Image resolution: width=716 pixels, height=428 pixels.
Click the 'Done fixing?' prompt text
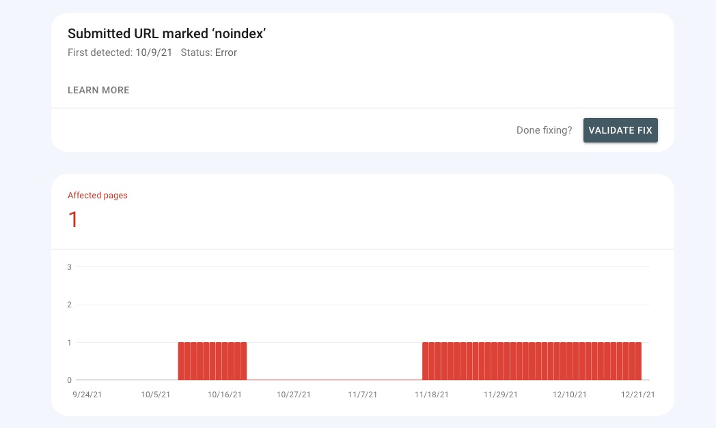(x=544, y=130)
